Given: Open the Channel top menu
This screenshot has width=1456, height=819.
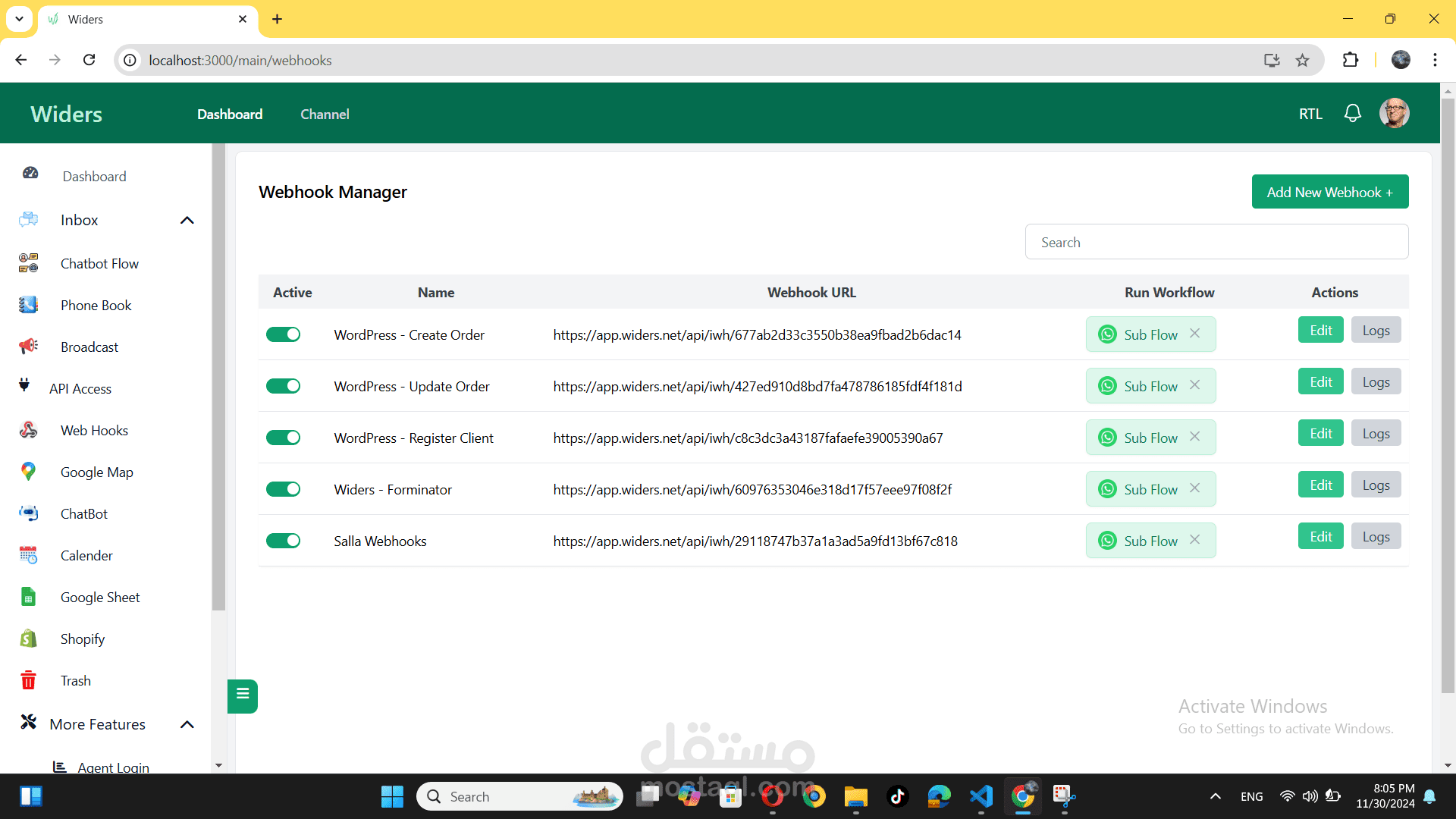Looking at the screenshot, I should click(325, 114).
